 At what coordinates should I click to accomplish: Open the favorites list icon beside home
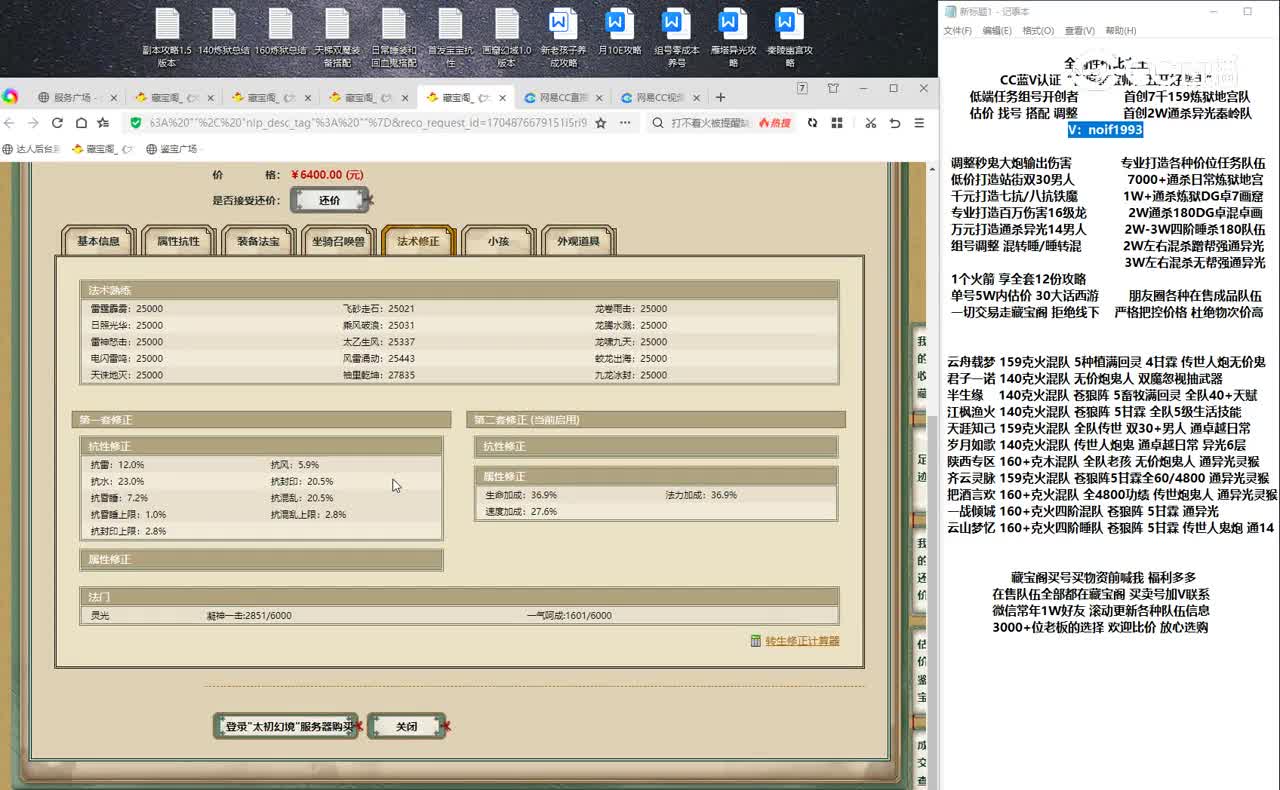(103, 123)
